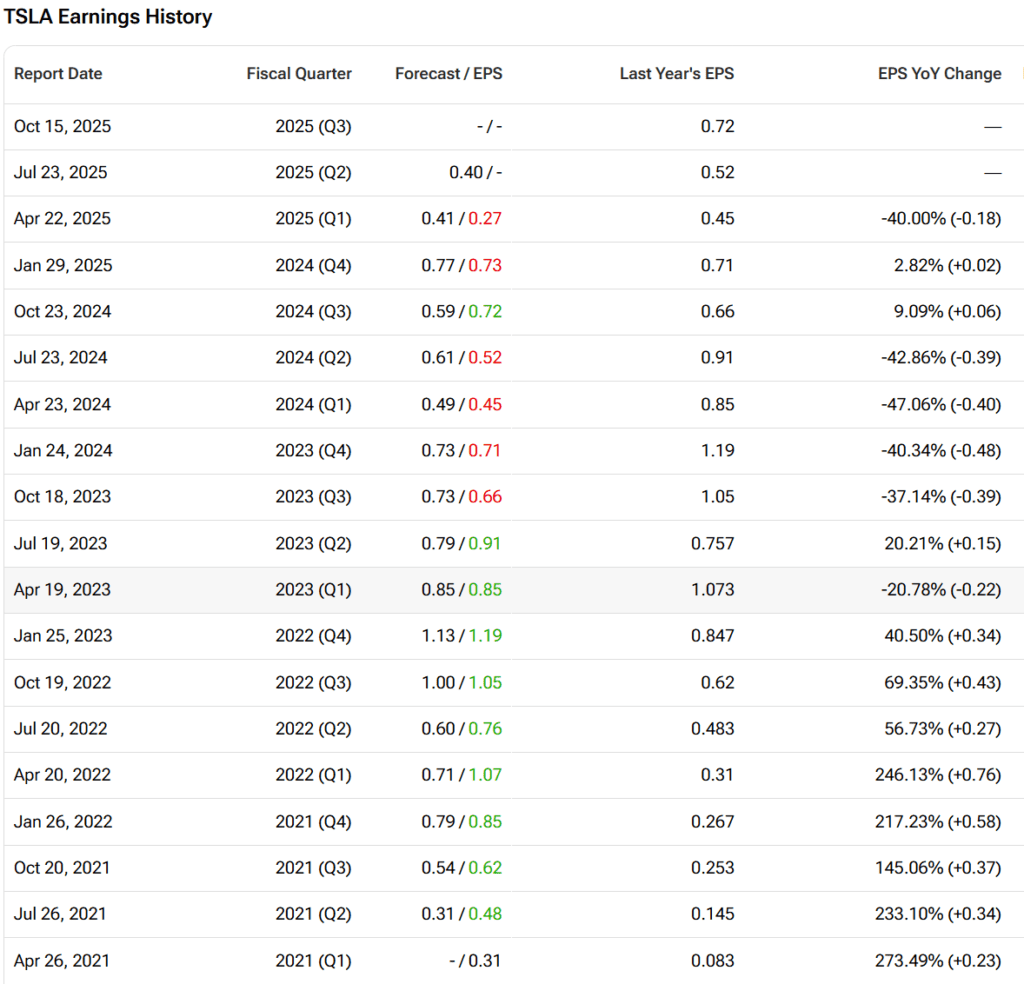Viewport: 1024px width, 984px height.
Task: Click the 273.49% (+0.23) YoY change
Action: (x=938, y=961)
